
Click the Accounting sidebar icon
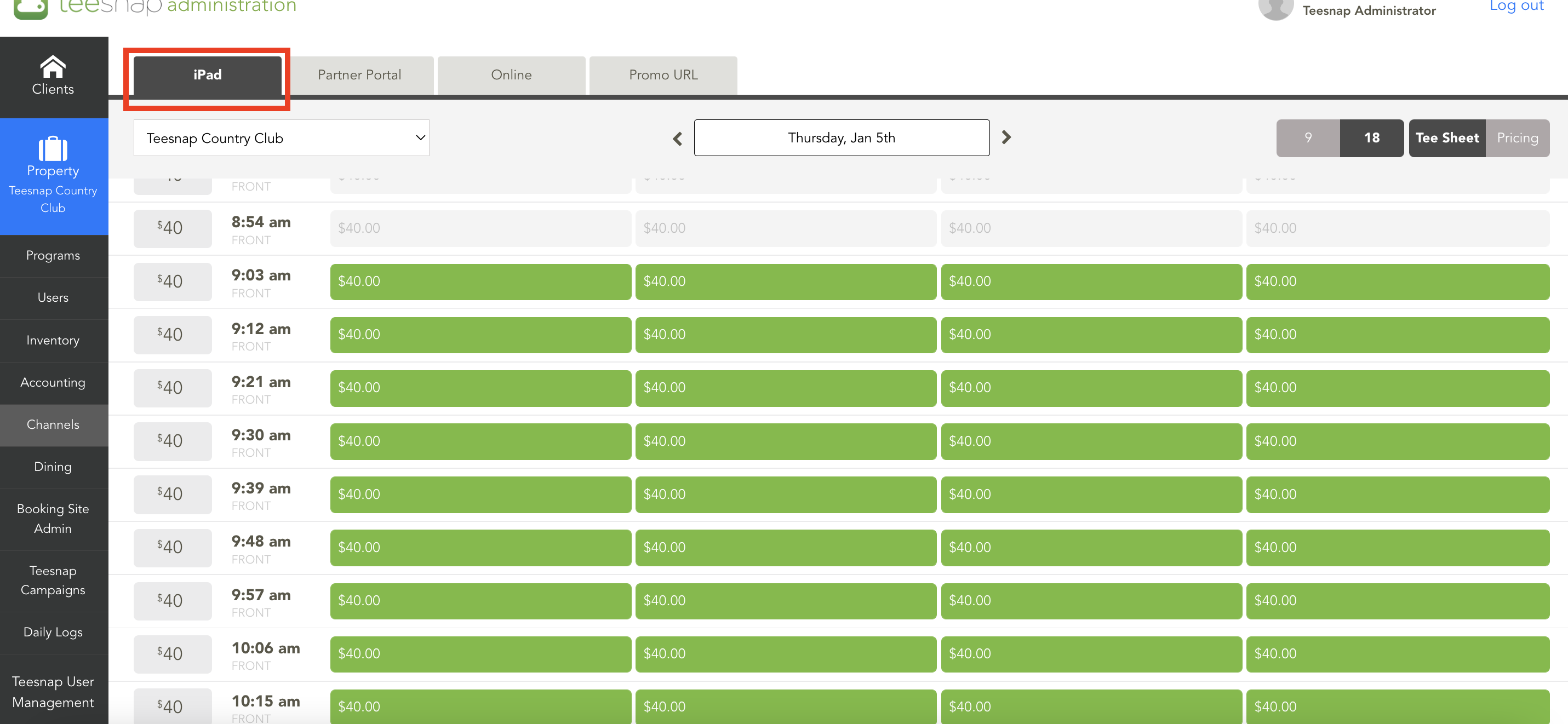(53, 382)
